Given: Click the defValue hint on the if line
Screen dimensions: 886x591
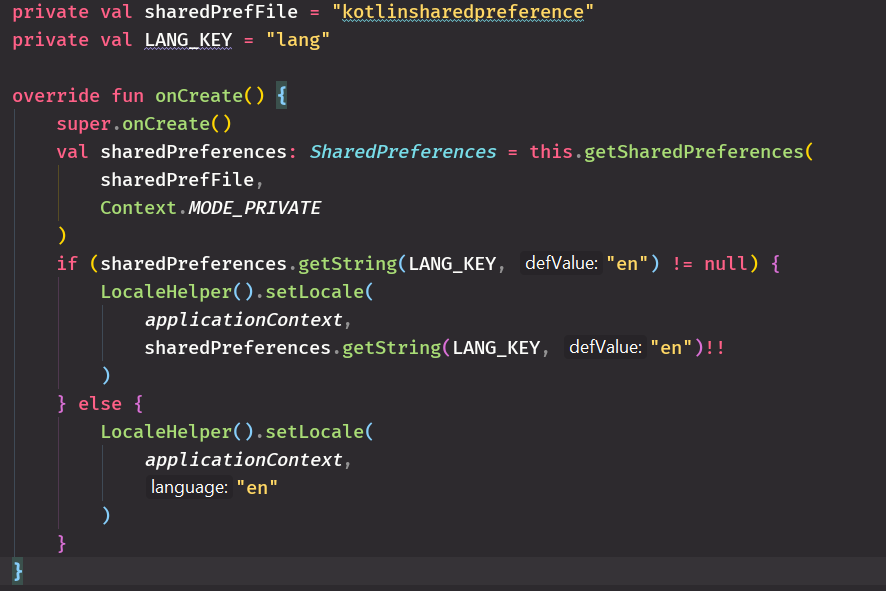Looking at the screenshot, I should [x=561, y=263].
